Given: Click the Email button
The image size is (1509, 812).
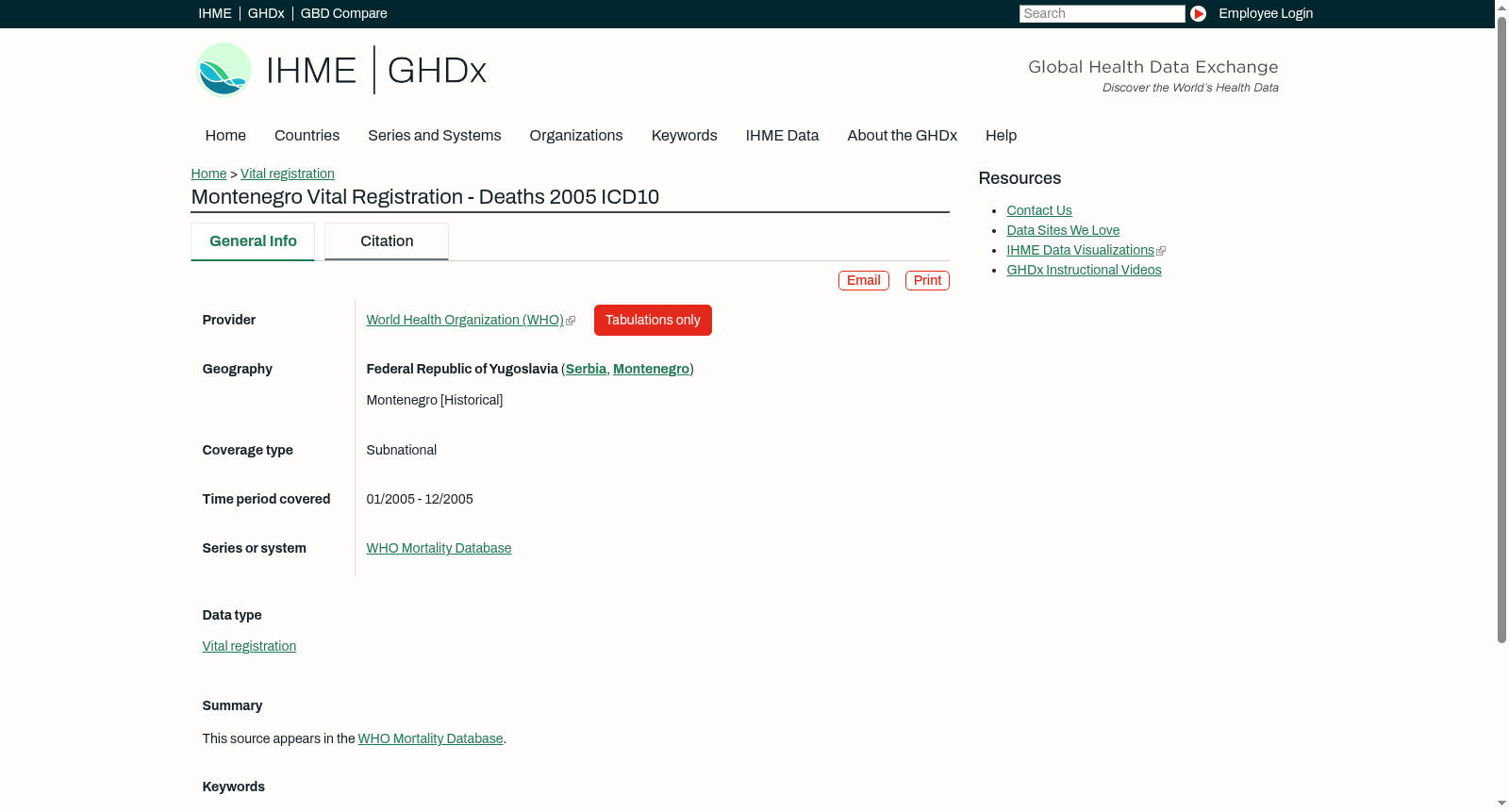Looking at the screenshot, I should [864, 280].
